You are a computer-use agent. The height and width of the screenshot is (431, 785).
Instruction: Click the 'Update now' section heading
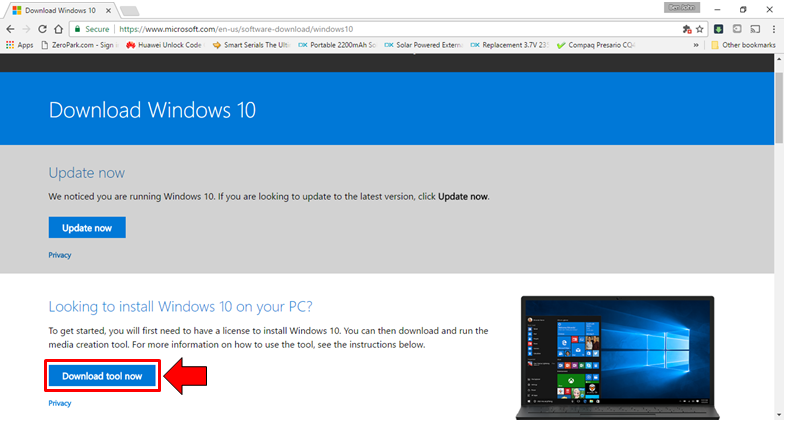[x=87, y=173]
